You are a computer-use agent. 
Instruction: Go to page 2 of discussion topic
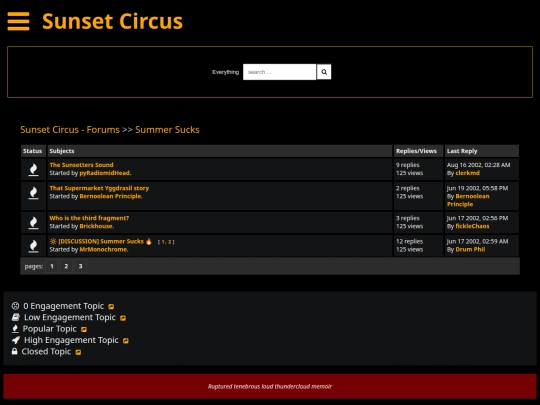[169, 242]
